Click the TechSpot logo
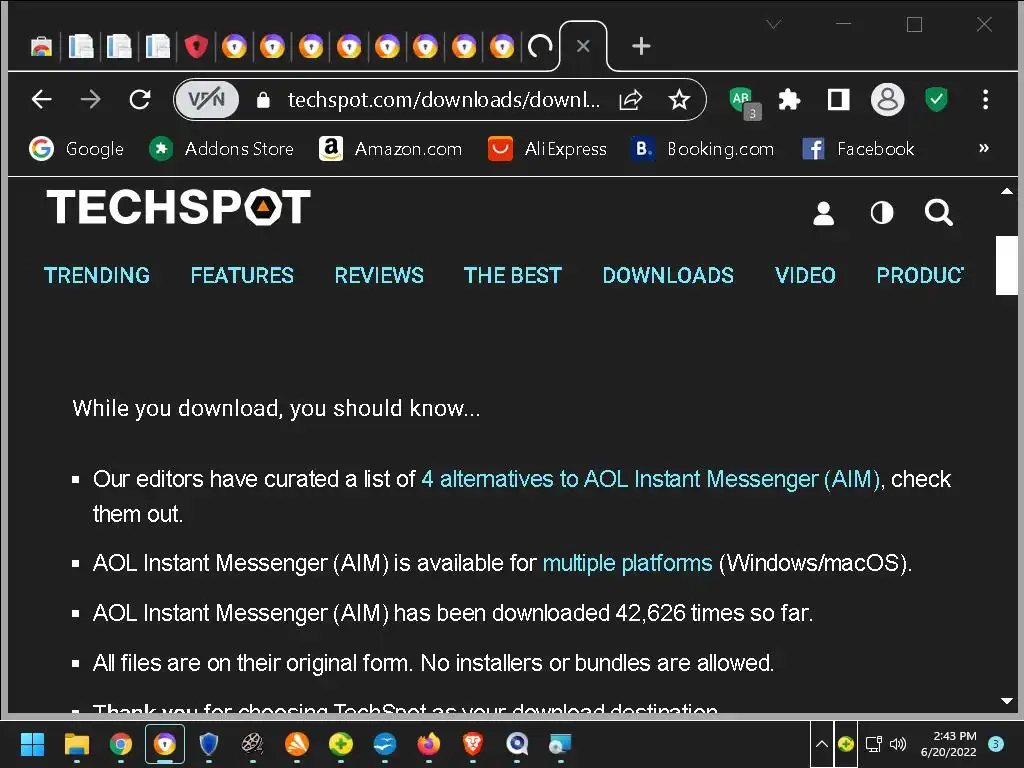The height and width of the screenshot is (768, 1024). click(178, 207)
